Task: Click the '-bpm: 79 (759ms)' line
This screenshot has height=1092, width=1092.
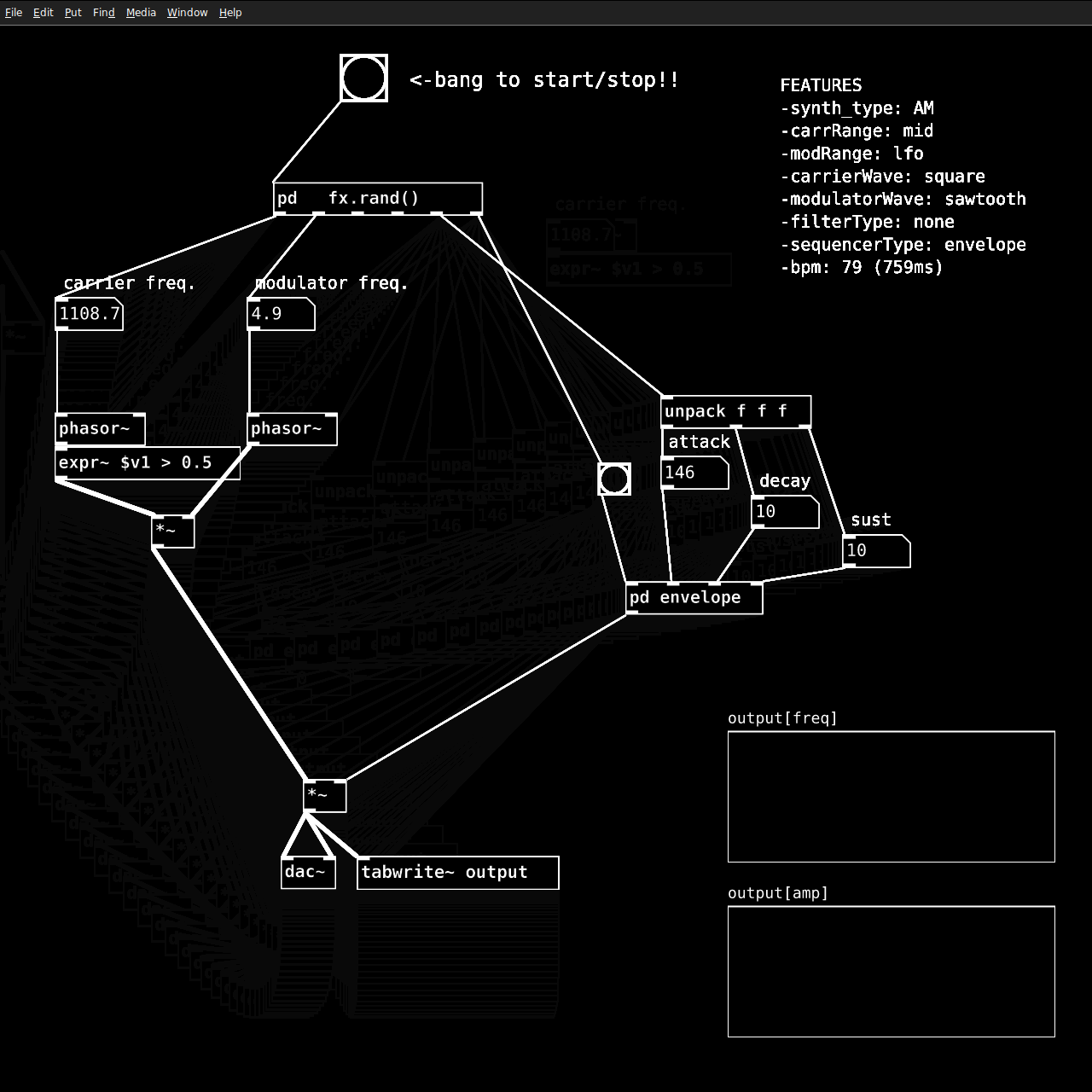Action: (x=863, y=267)
